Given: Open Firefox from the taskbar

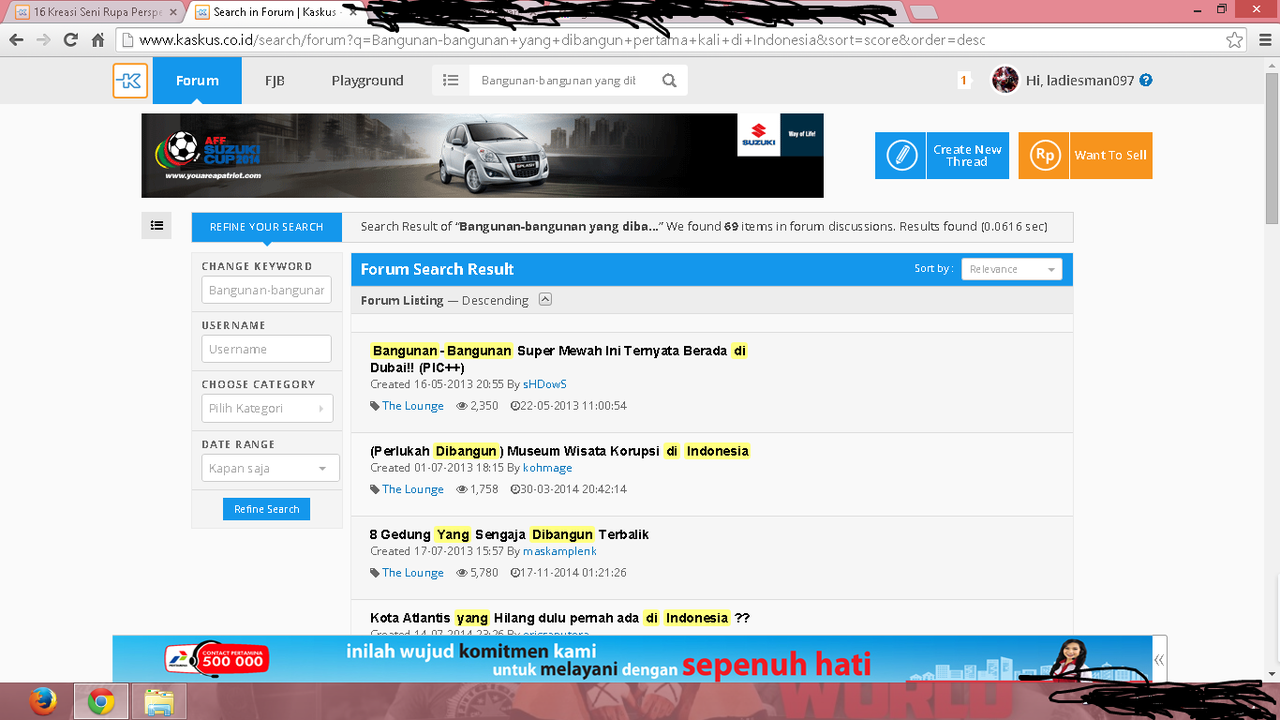Looking at the screenshot, I should [42, 702].
